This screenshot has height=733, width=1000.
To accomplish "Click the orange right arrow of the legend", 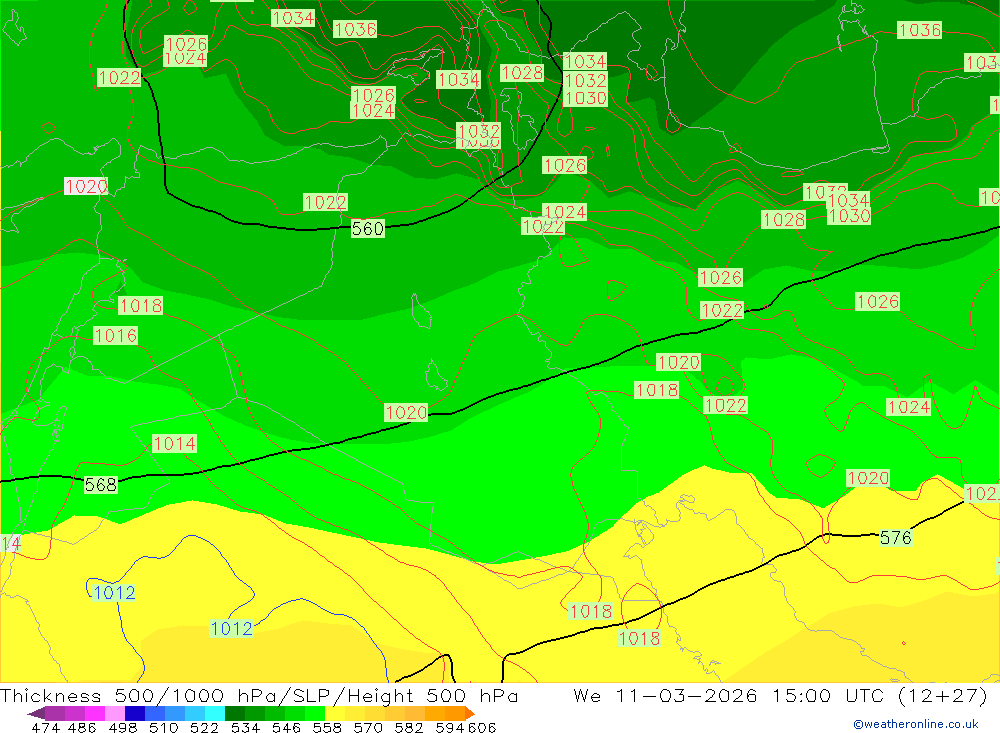I will (x=470, y=713).
